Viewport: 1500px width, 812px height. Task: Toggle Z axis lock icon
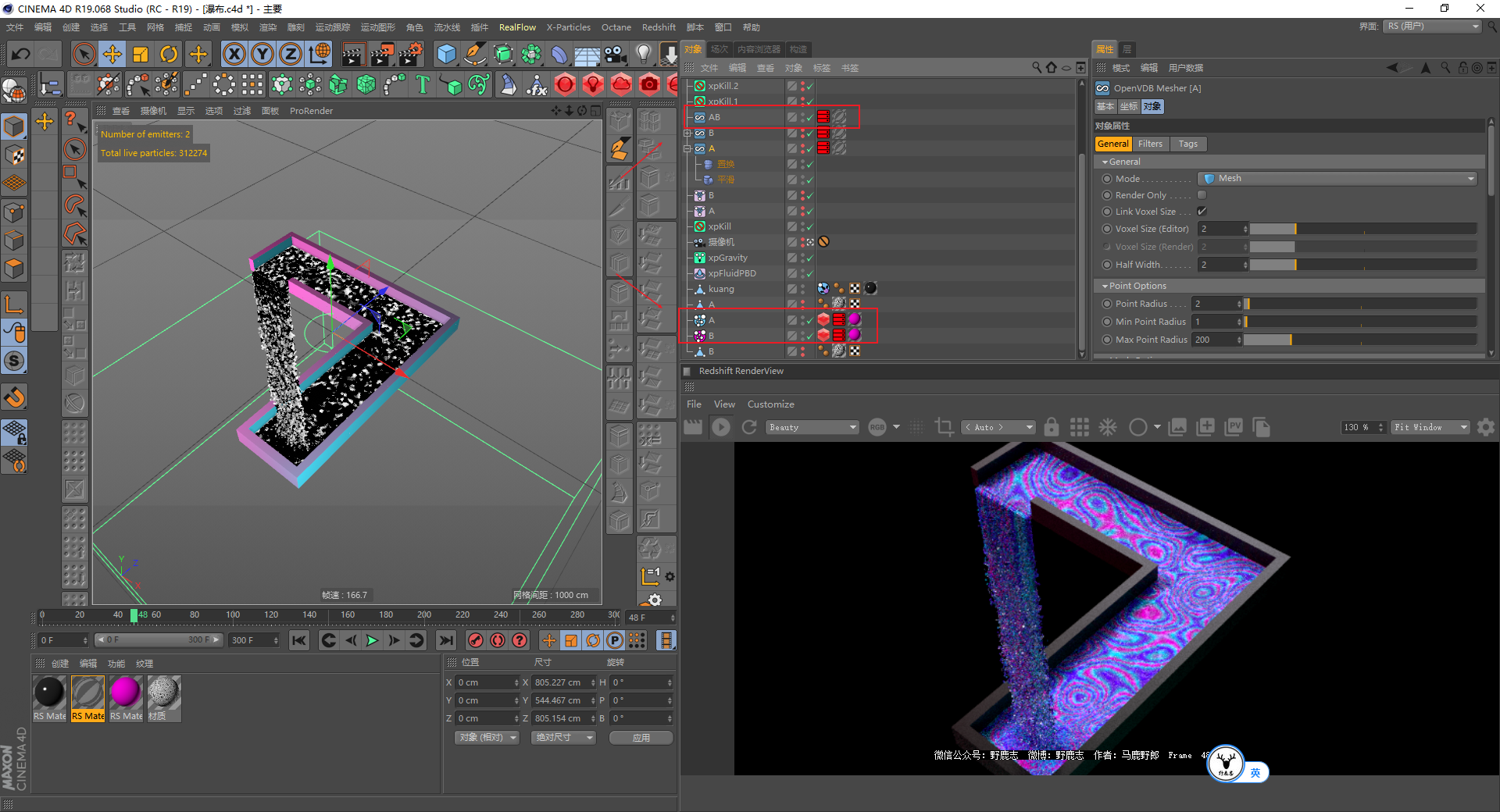pyautogui.click(x=291, y=54)
